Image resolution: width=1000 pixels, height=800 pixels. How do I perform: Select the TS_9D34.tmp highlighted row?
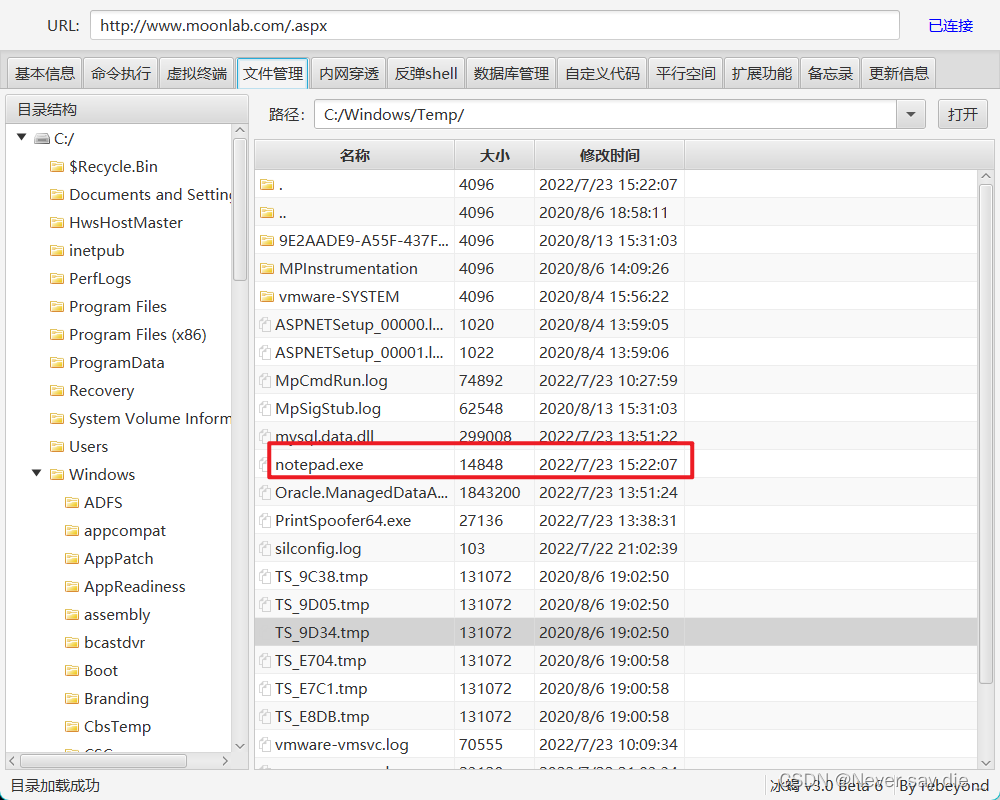tap(616, 633)
